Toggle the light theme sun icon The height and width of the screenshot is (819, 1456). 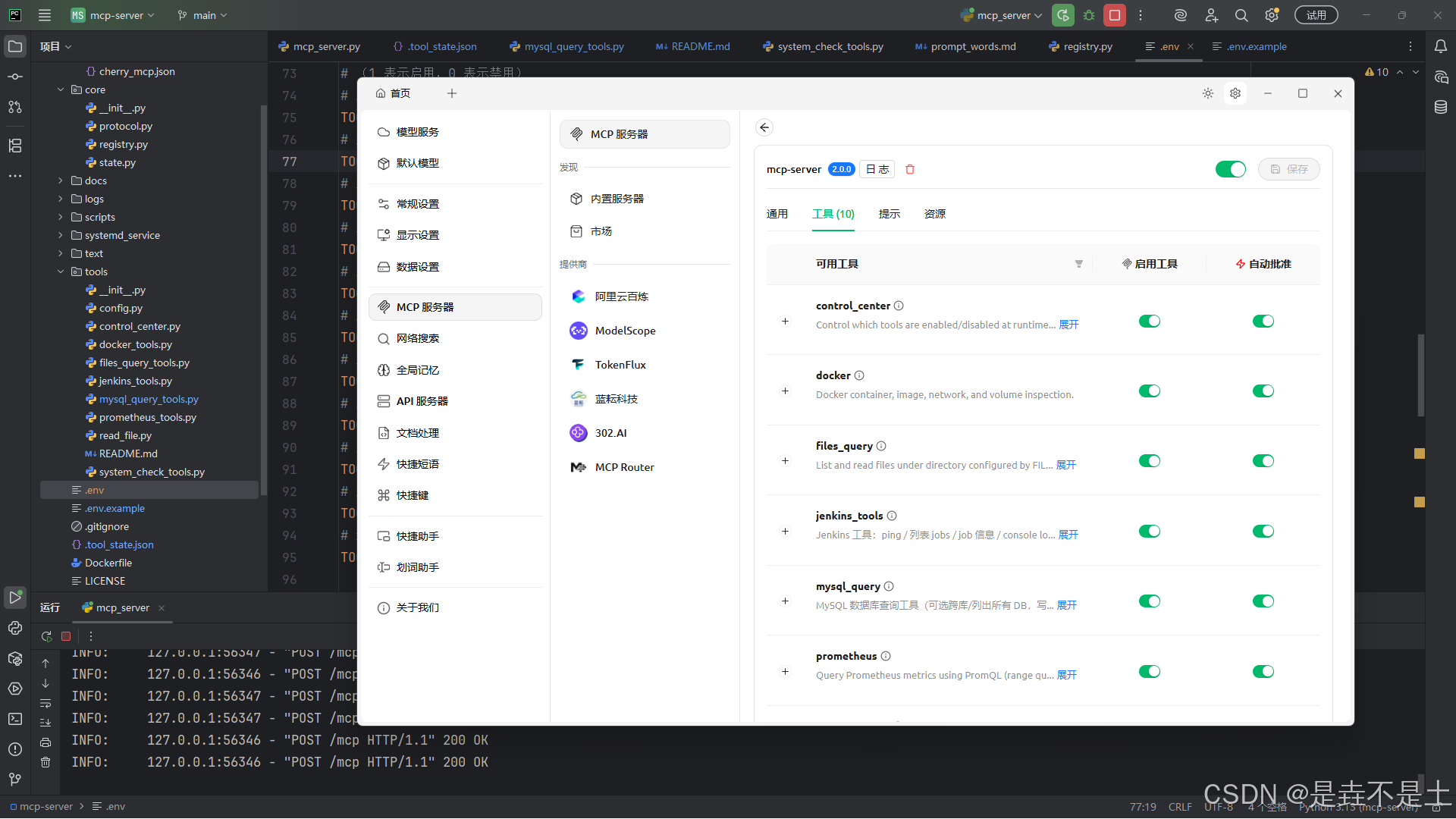point(1207,93)
